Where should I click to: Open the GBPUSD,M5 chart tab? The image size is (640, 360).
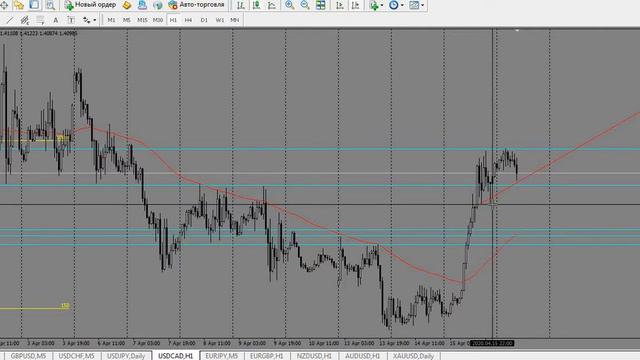[28, 356]
